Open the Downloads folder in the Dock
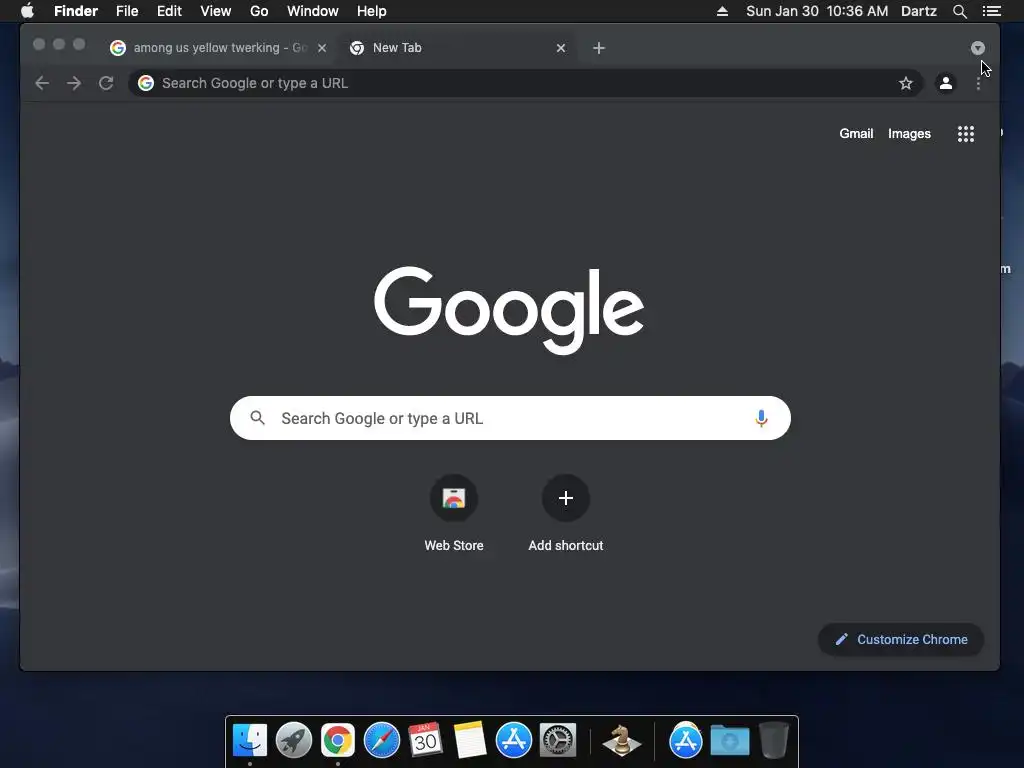Viewport: 1024px width, 768px height. pos(729,740)
